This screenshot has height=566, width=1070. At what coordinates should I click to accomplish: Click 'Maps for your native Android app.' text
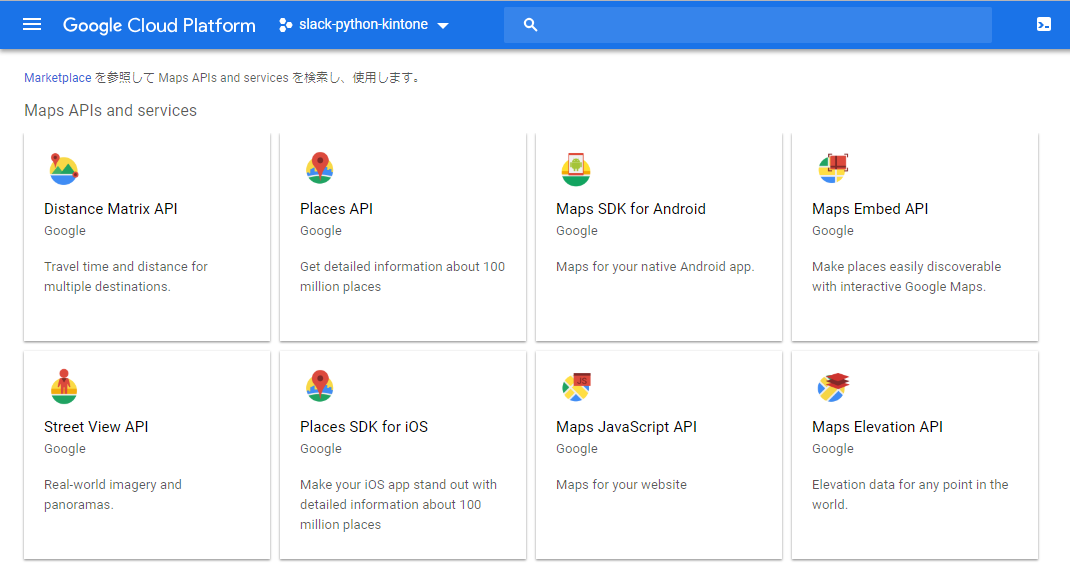coord(655,267)
